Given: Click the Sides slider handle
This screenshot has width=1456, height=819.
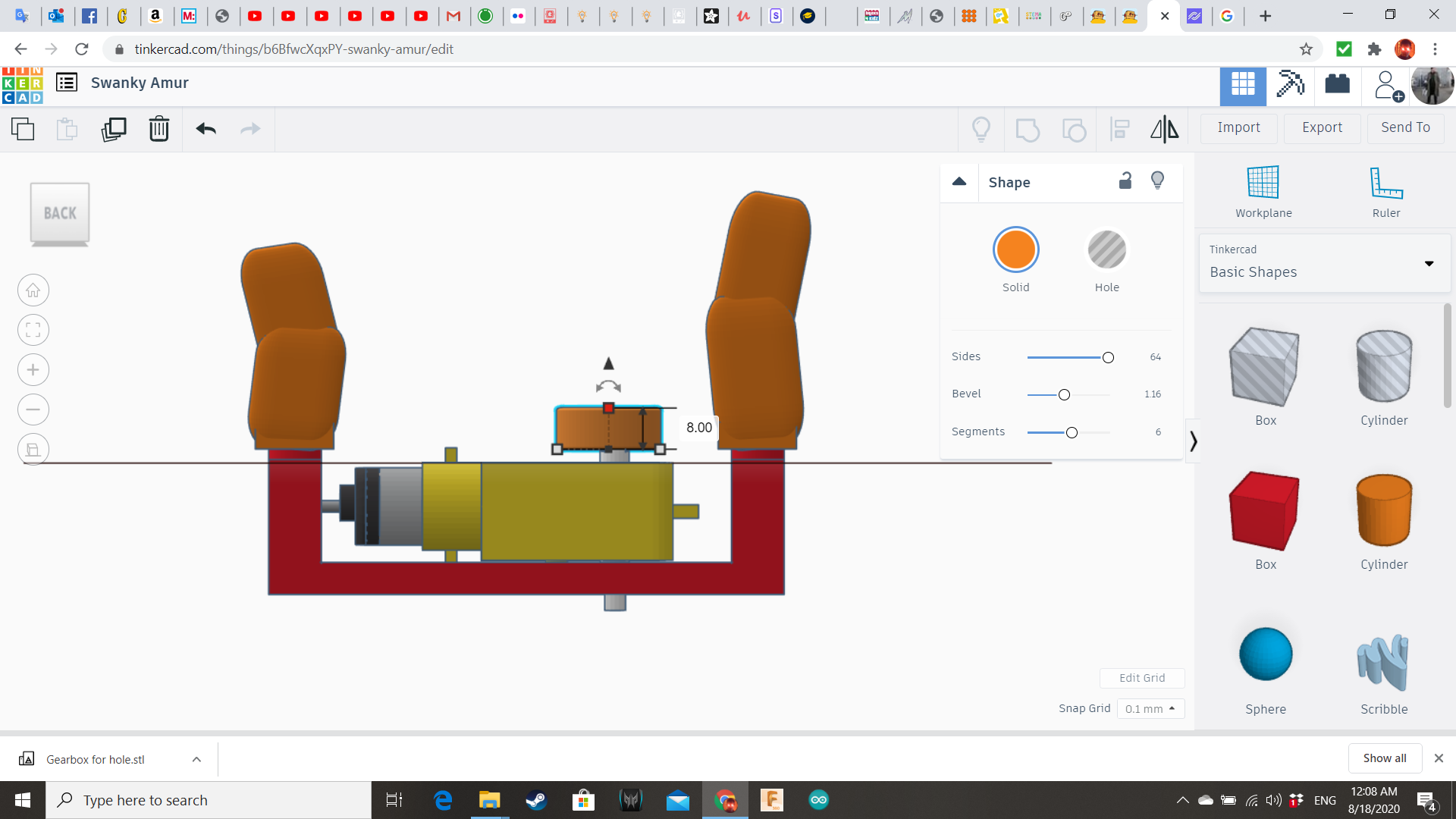Looking at the screenshot, I should (x=1108, y=357).
